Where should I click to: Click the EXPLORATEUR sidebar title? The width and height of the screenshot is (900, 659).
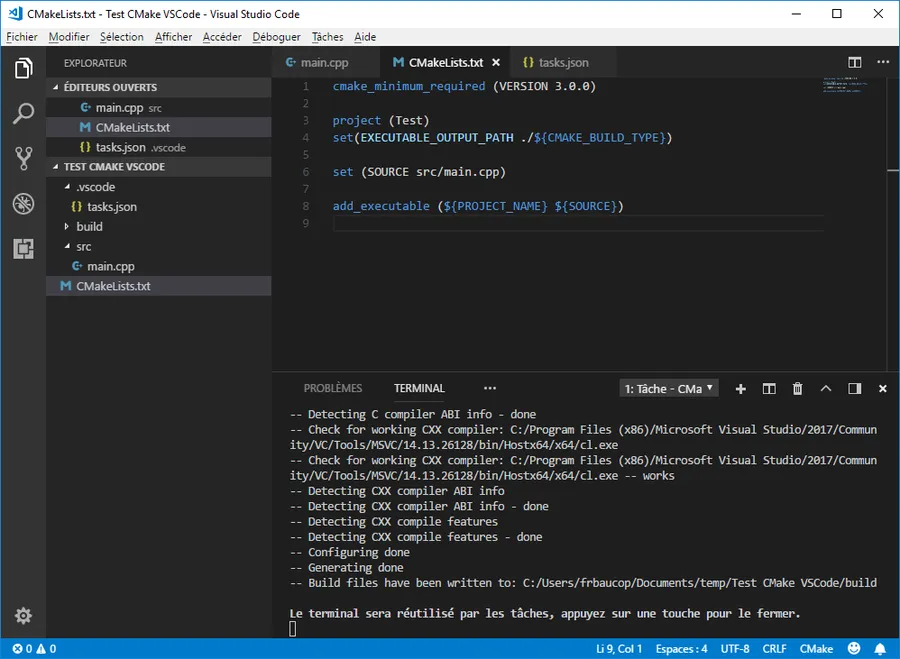[95, 63]
